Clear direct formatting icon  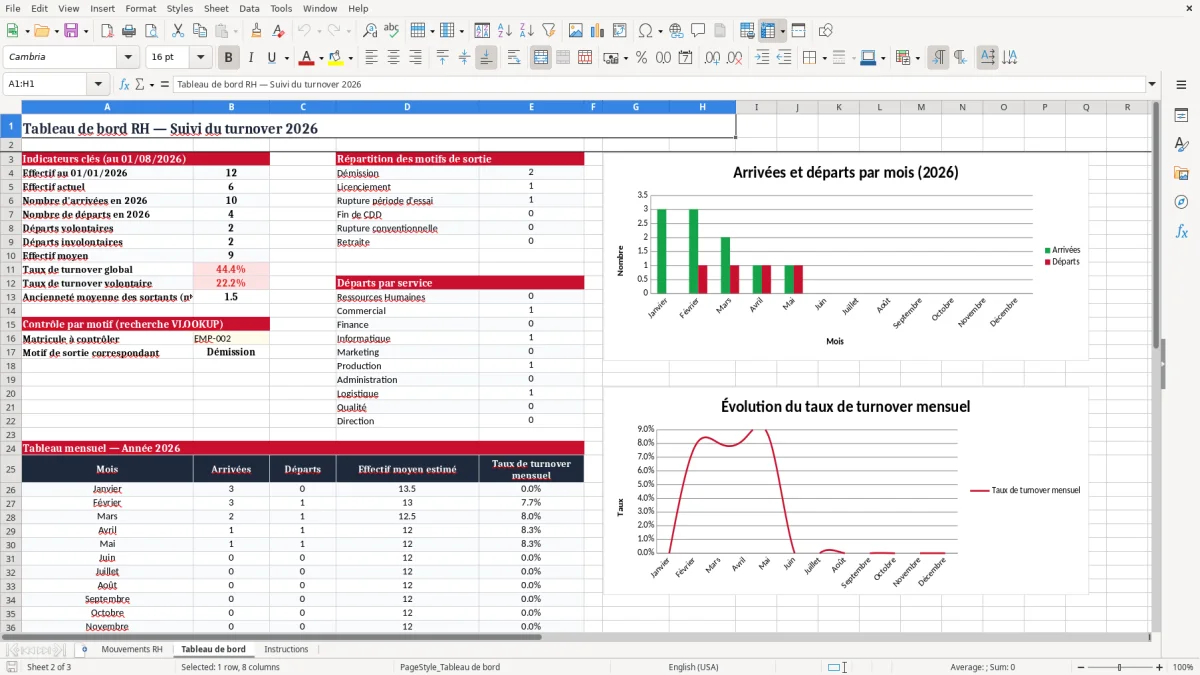(x=278, y=31)
